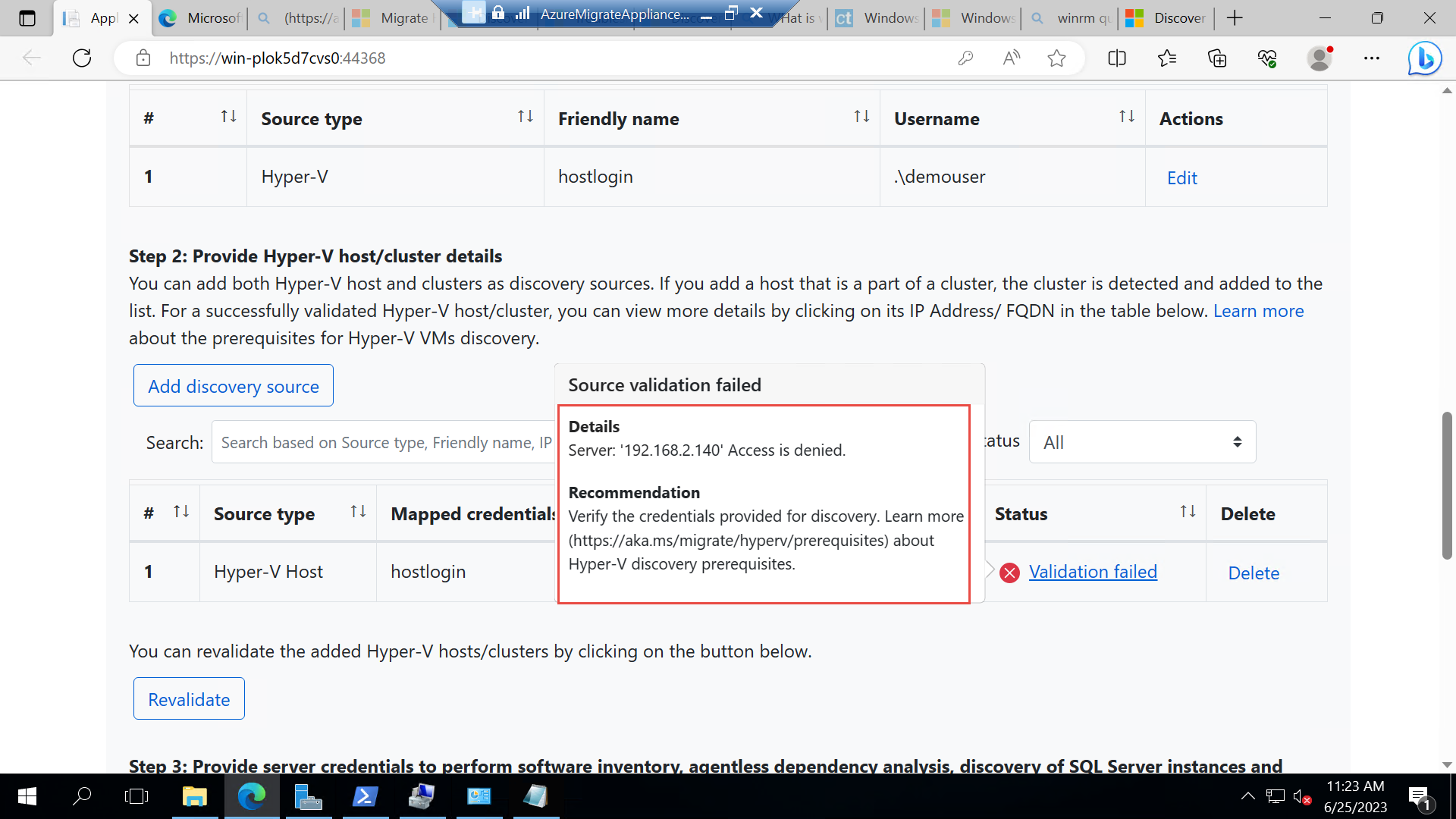Open taskbar search magnifier
The height and width of the screenshot is (819, 1456).
[82, 796]
